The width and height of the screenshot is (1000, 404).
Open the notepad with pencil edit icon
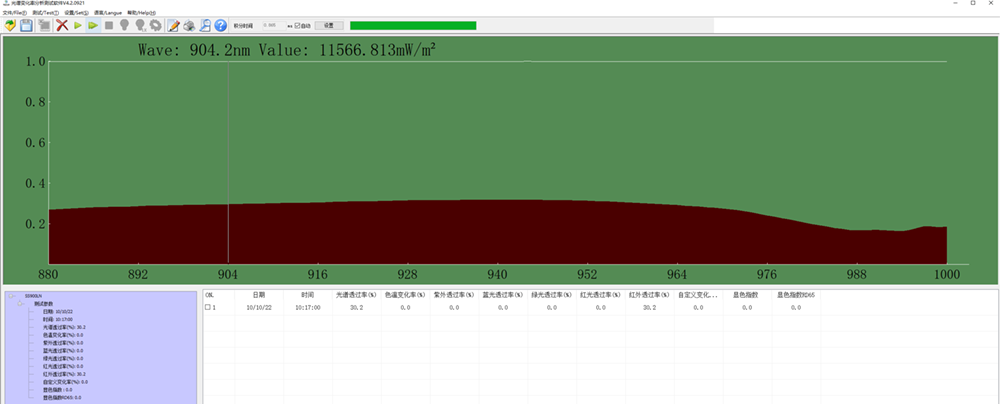click(x=173, y=25)
